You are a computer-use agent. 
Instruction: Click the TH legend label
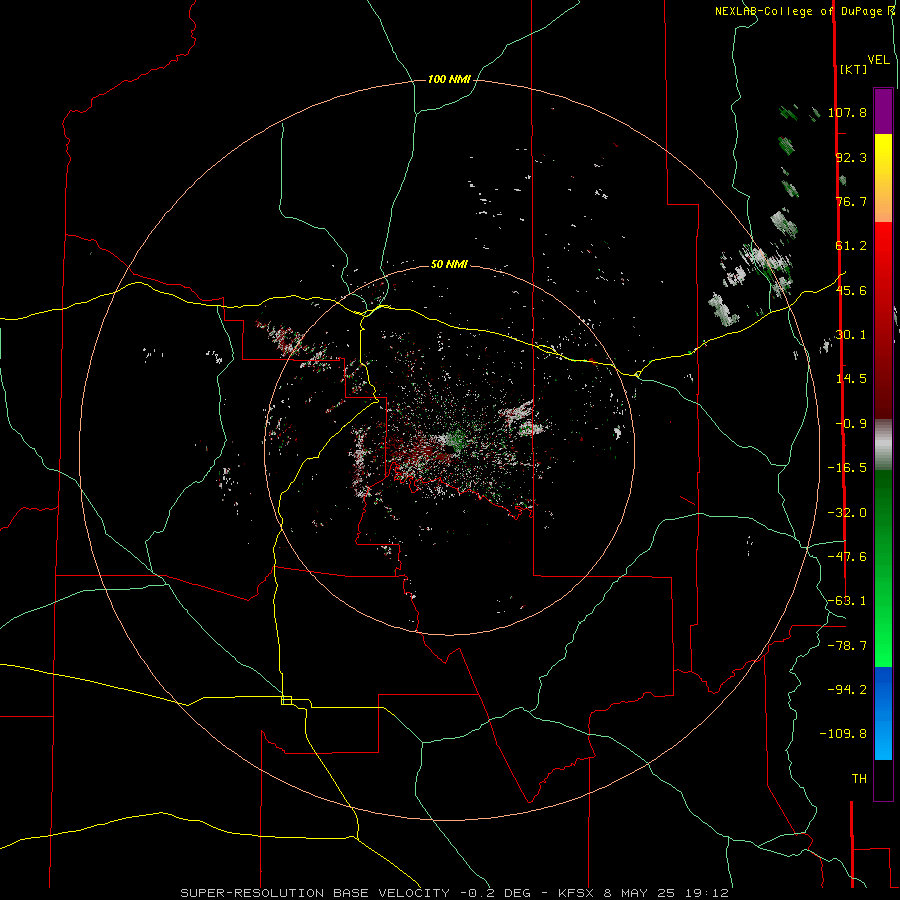coord(859,779)
